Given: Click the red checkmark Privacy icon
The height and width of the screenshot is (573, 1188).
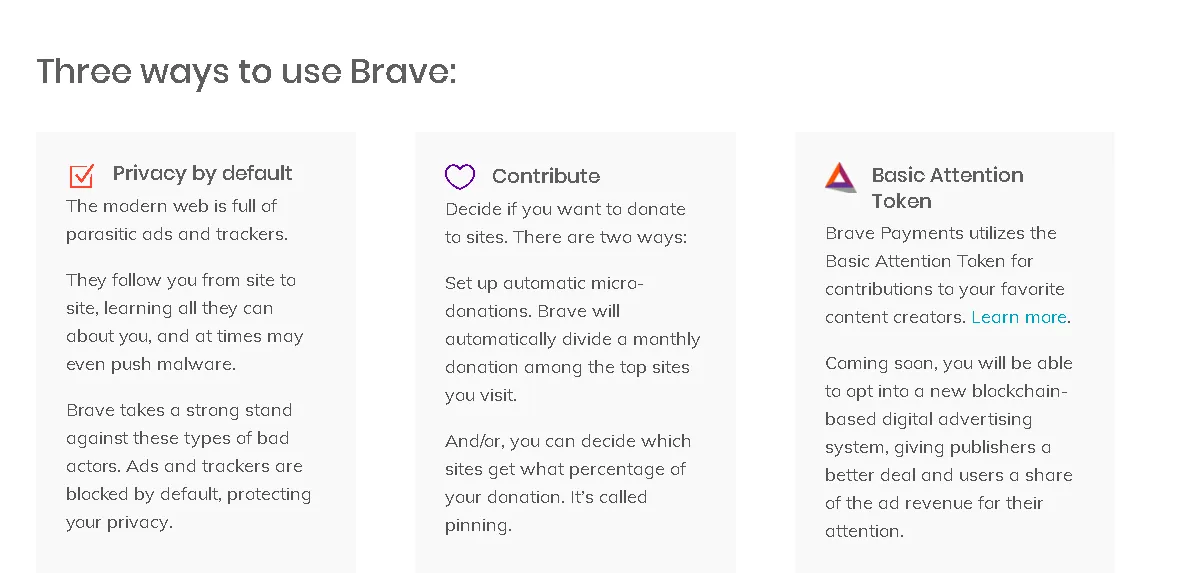Looking at the screenshot, I should (x=82, y=175).
